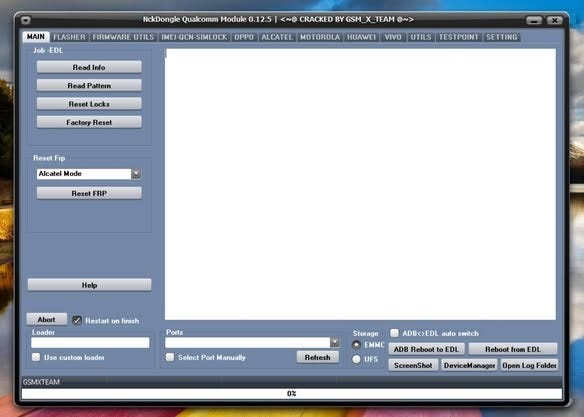Open the MOTOROLA tab
Image resolution: width=584 pixels, height=417 pixels.
(320, 37)
